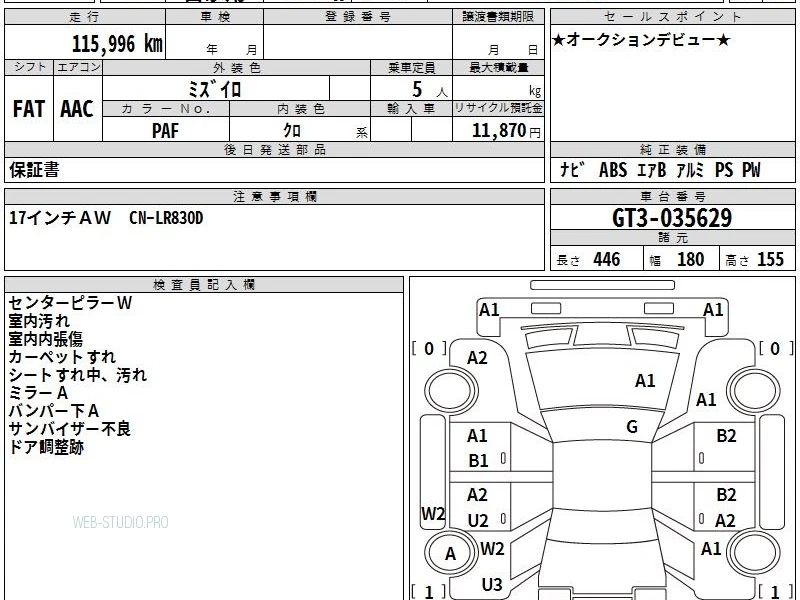Click the B1 mark on front door
Screen dimensions: 800x600
478,461
